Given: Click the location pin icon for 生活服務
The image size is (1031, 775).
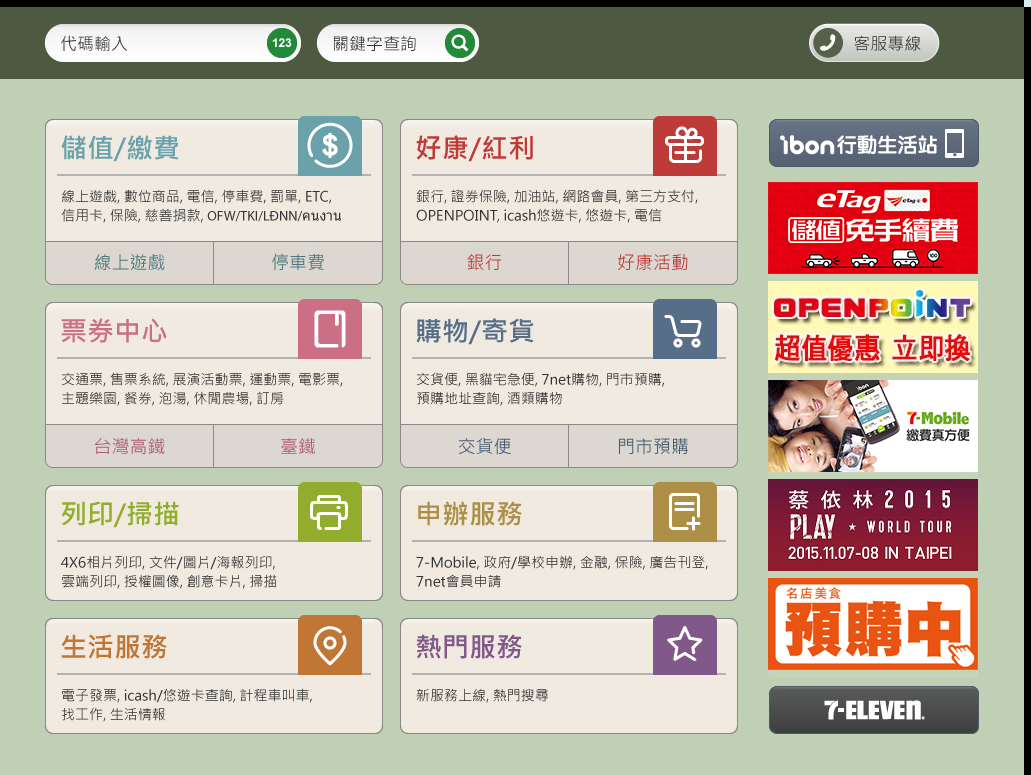Looking at the screenshot, I should pyautogui.click(x=330, y=645).
